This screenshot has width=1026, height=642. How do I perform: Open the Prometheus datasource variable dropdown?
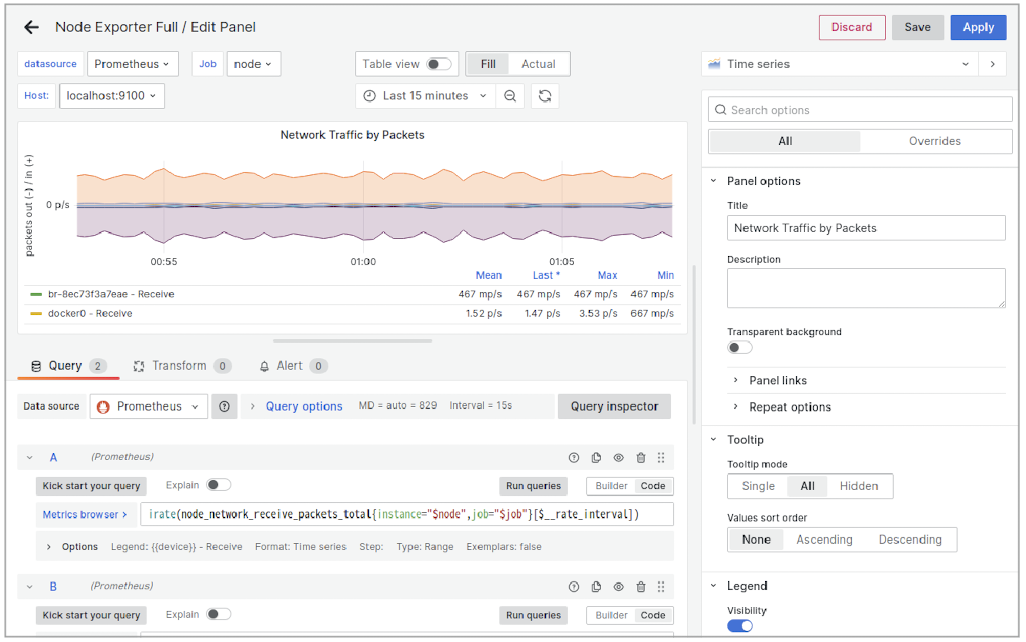point(133,64)
